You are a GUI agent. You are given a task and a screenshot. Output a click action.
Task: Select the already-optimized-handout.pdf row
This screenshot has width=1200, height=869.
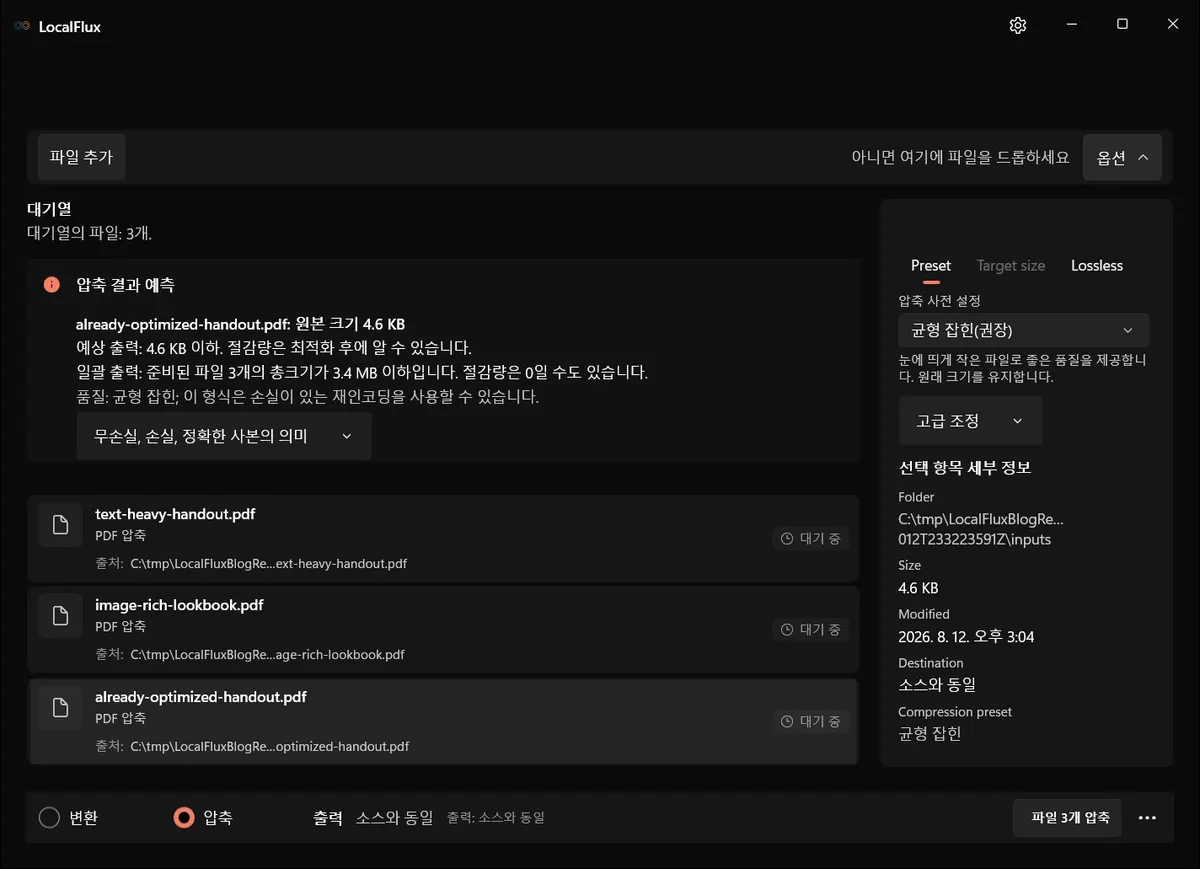point(444,721)
